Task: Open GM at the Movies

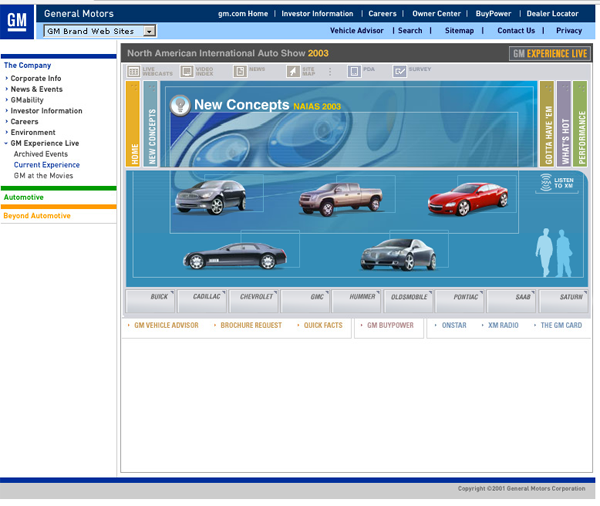Action: point(43,175)
